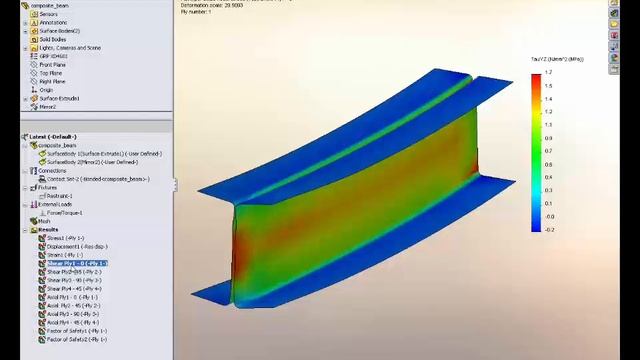The height and width of the screenshot is (360, 640).
Task: Expand the Lights, Cameras and Scene node
Action: coord(26,48)
